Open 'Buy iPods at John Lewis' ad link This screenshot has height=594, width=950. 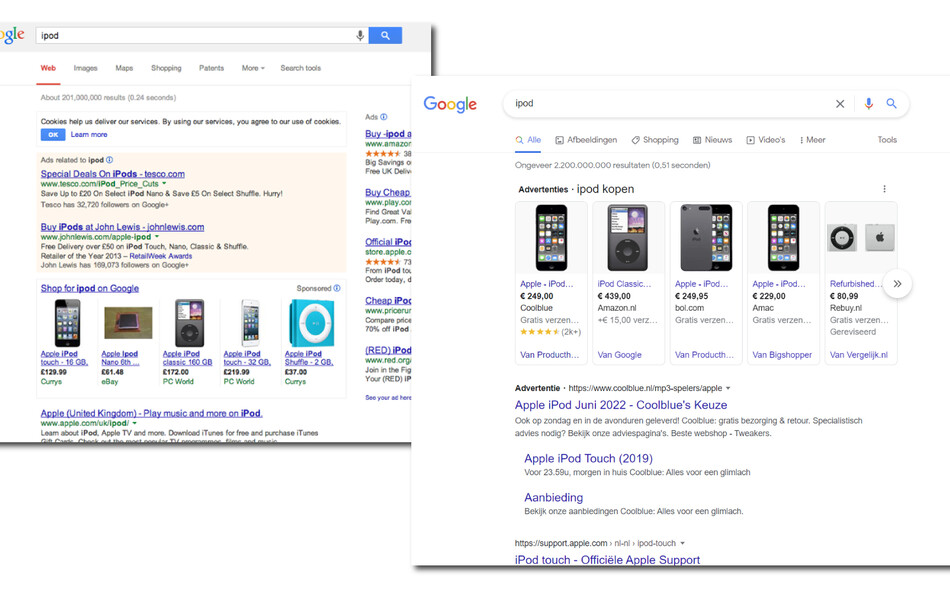click(x=122, y=227)
